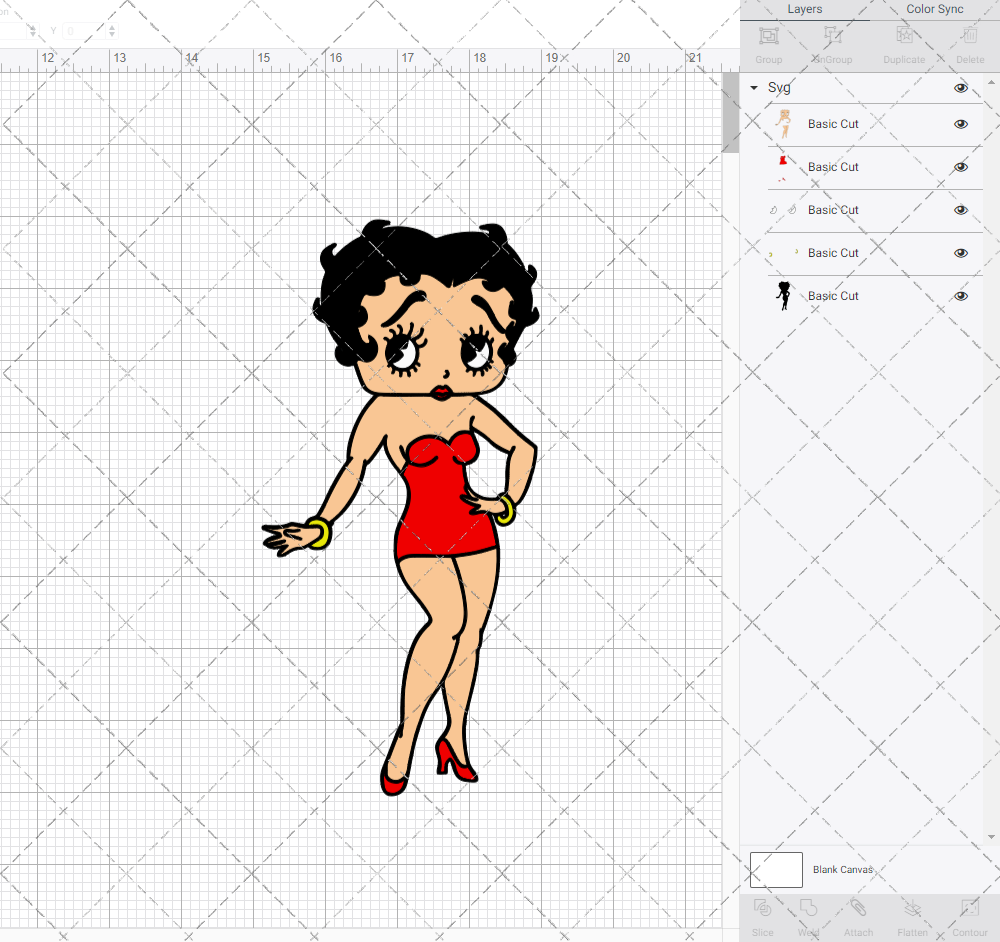Select the white eyes layer thumbnail

pos(783,210)
